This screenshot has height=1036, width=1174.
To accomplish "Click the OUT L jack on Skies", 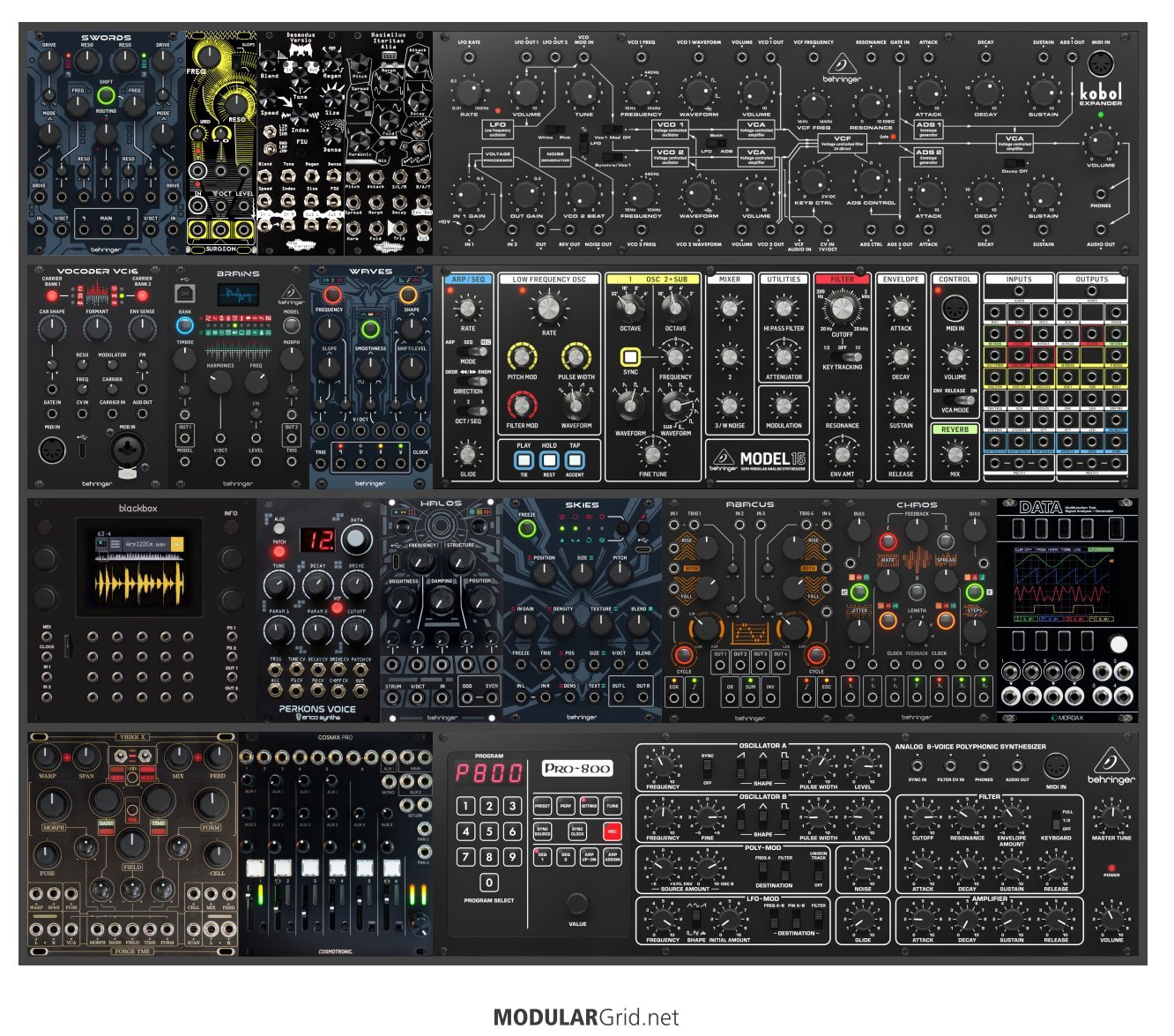I will pyautogui.click(x=619, y=697).
